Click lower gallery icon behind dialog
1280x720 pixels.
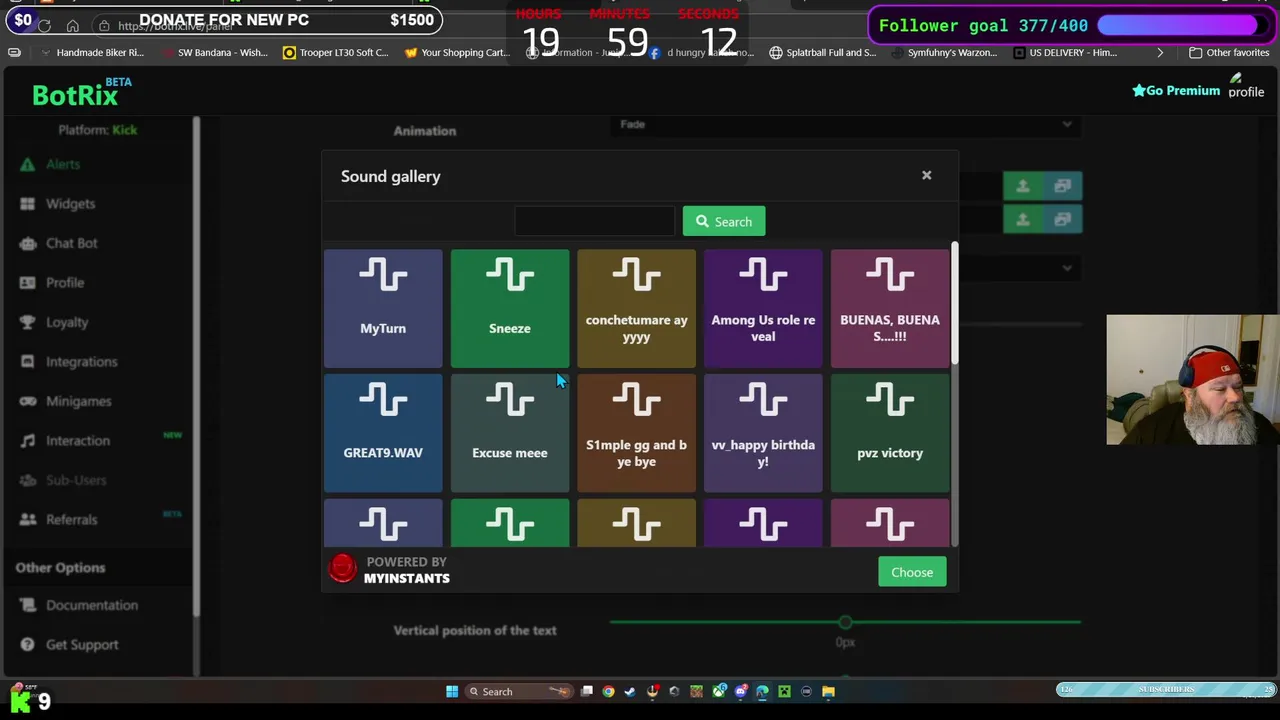(x=1062, y=219)
